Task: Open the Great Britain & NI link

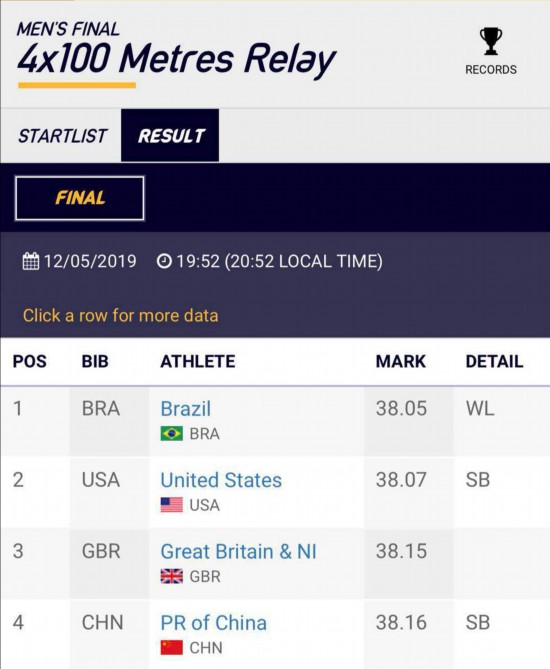Action: tap(239, 551)
